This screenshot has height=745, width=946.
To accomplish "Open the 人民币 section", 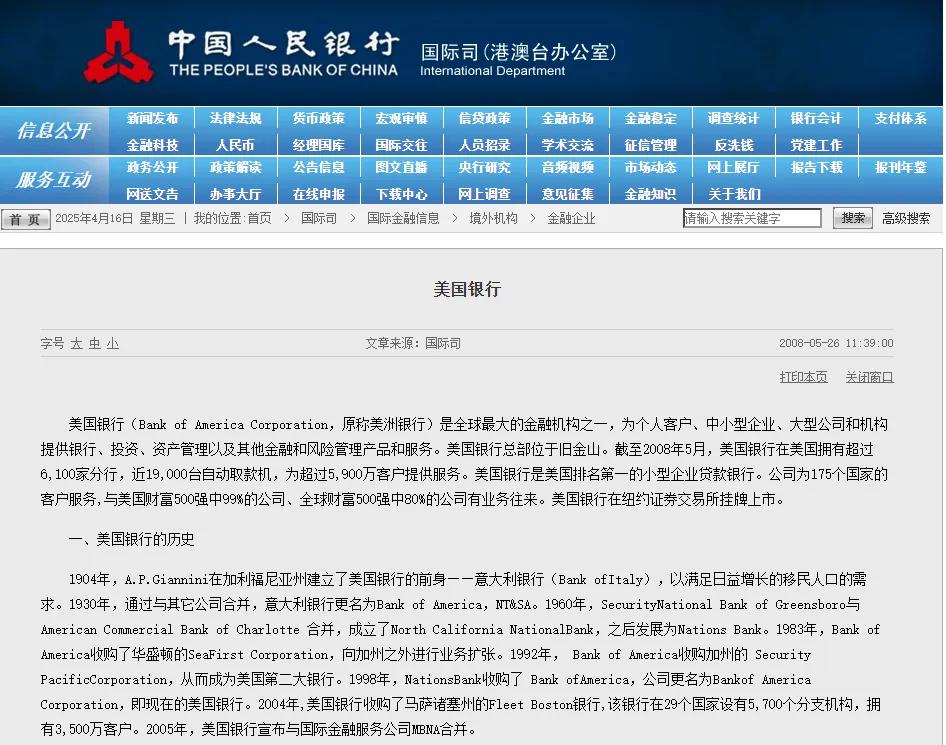I will coord(235,145).
